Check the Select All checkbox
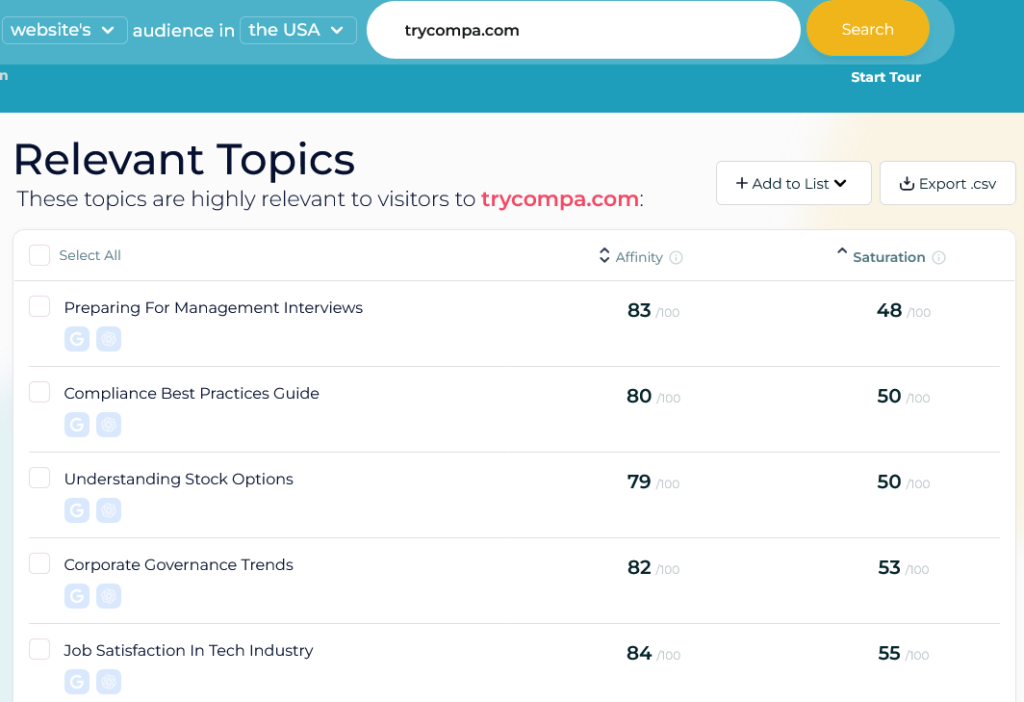Screen dimensions: 1024x702 [39, 255]
